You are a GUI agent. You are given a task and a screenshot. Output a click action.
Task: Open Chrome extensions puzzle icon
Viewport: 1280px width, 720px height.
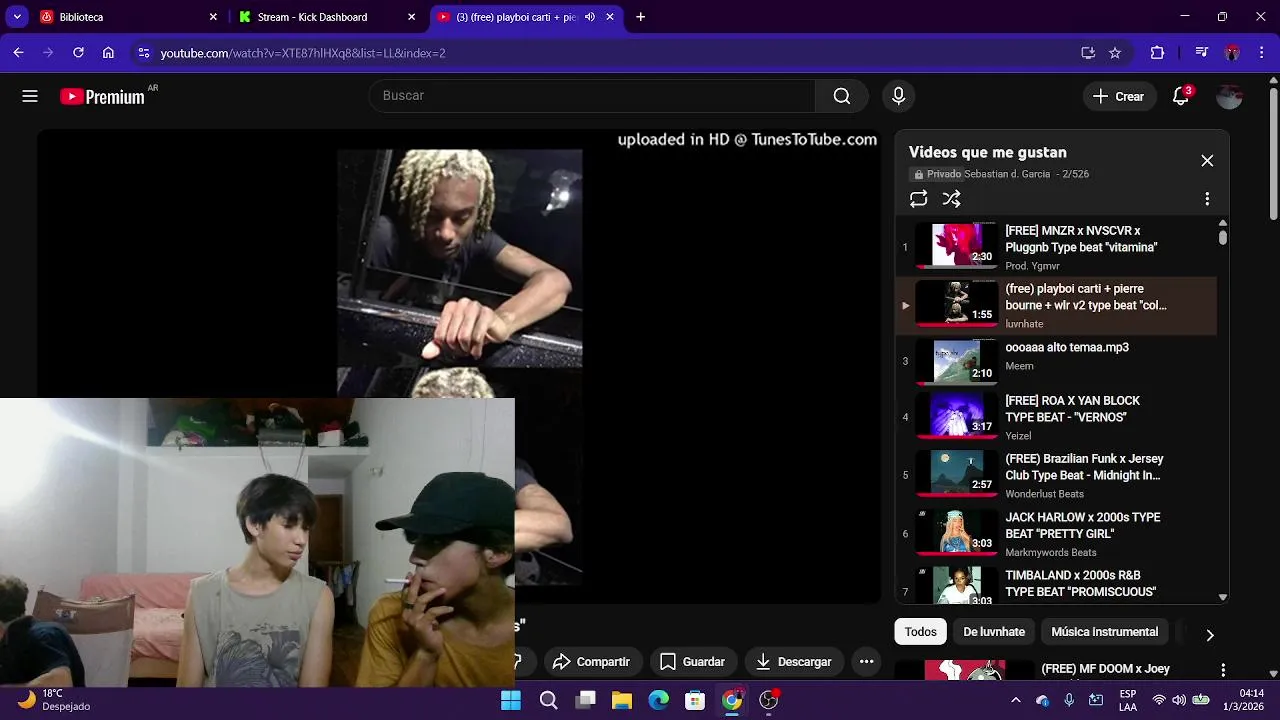point(1158,53)
